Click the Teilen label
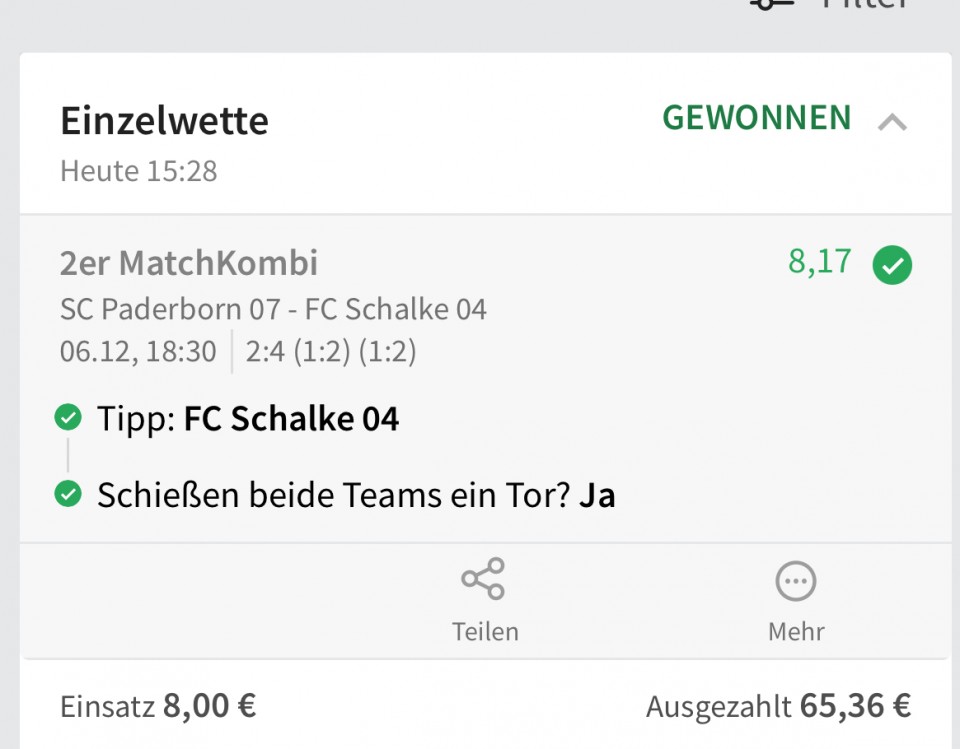The image size is (960, 749). 485,631
